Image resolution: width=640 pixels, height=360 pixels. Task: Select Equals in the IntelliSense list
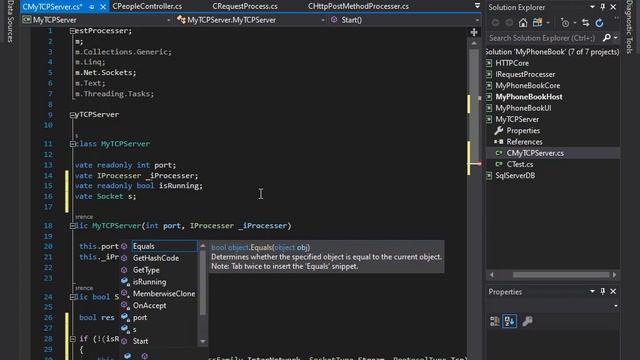click(x=164, y=246)
